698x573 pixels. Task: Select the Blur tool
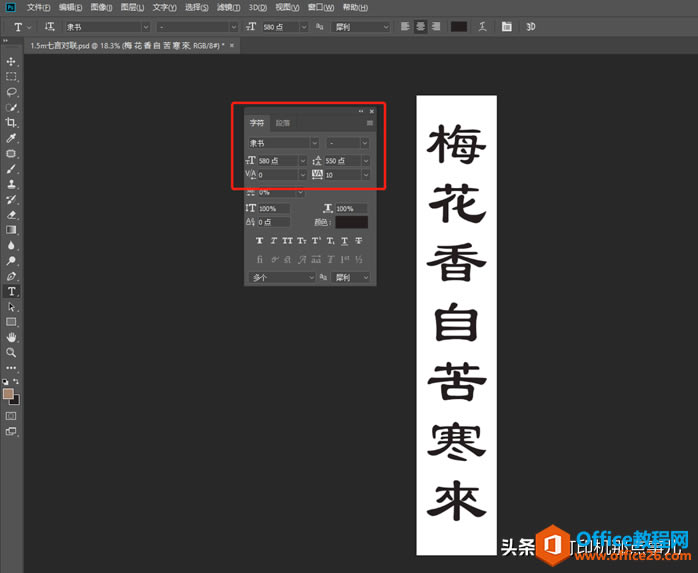tap(11, 246)
